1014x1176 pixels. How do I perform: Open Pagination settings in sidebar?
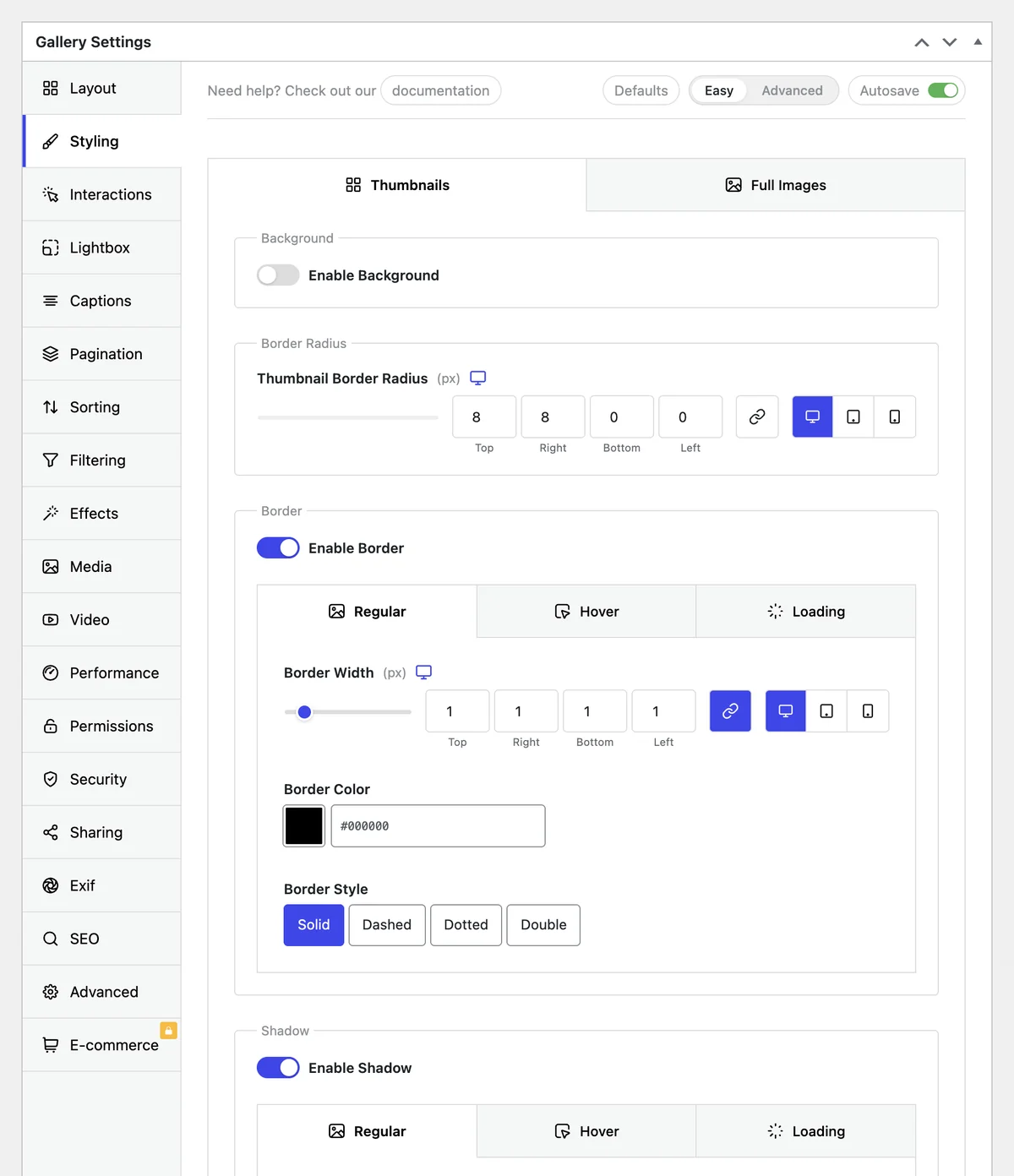(x=101, y=354)
